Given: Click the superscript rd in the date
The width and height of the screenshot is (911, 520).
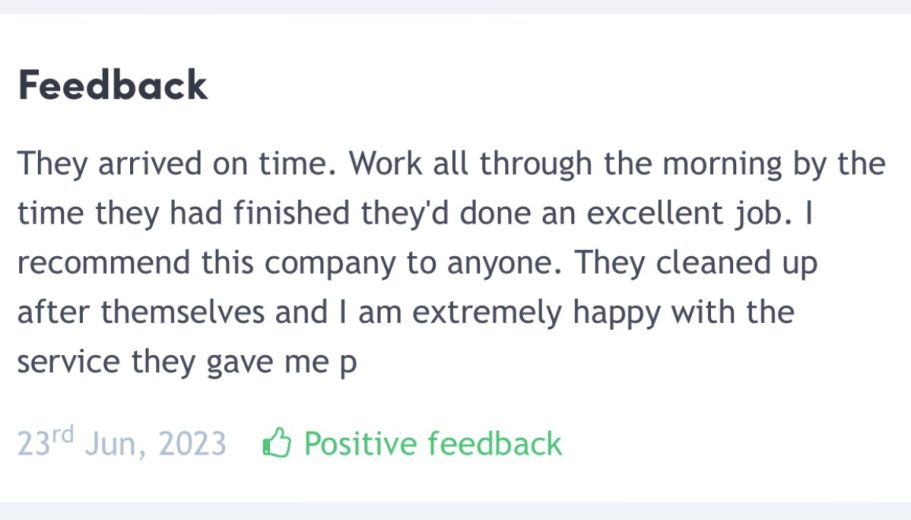Looking at the screenshot, I should (62, 434).
